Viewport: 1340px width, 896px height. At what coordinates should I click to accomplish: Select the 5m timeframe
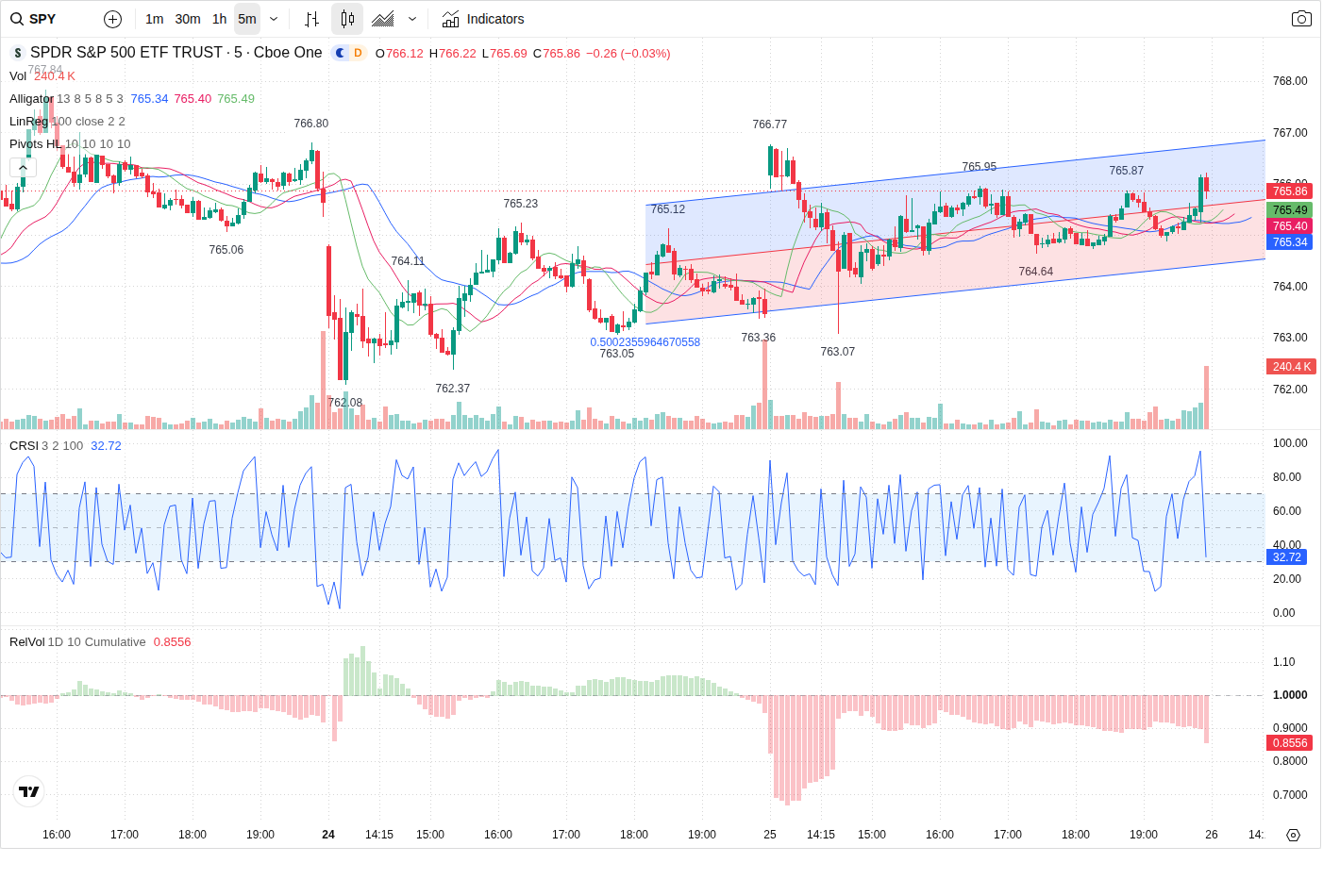click(247, 19)
